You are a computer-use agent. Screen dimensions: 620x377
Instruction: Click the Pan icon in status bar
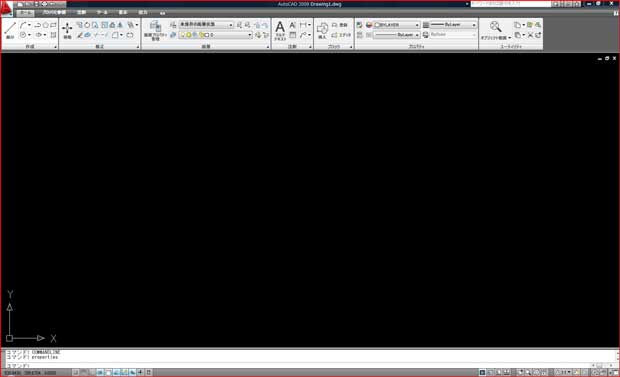click(521, 372)
